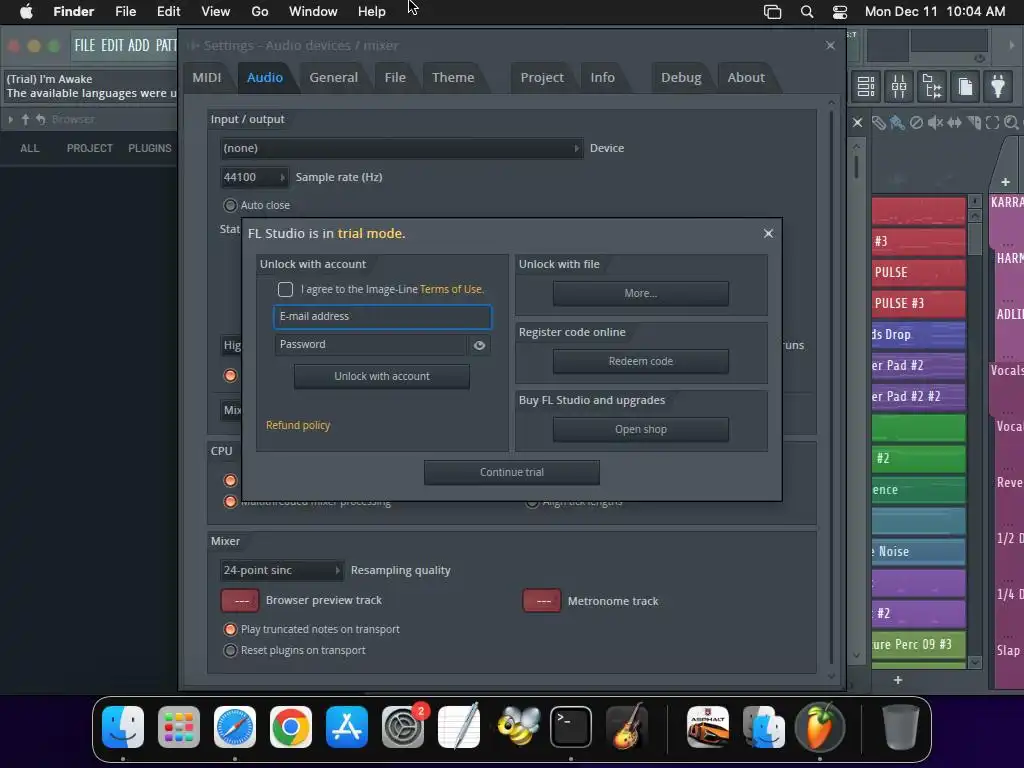Open Control Center in the menu bar
This screenshot has height=768, width=1024.
[x=840, y=12]
